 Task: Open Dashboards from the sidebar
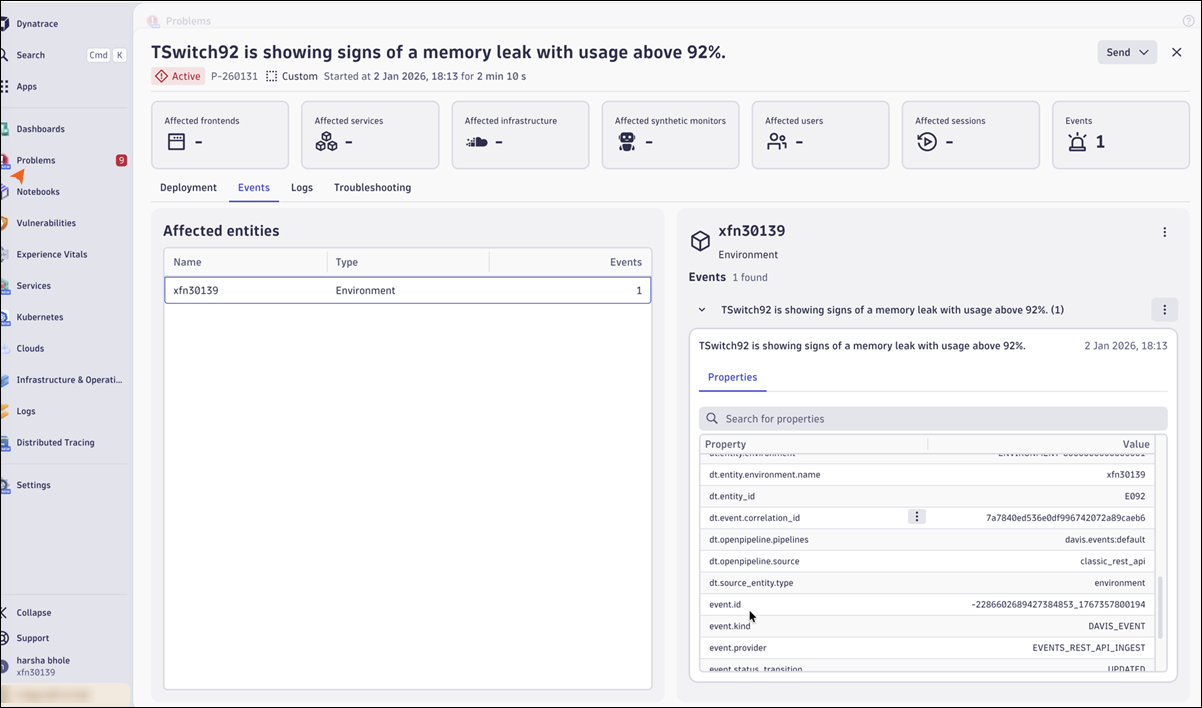tap(40, 129)
